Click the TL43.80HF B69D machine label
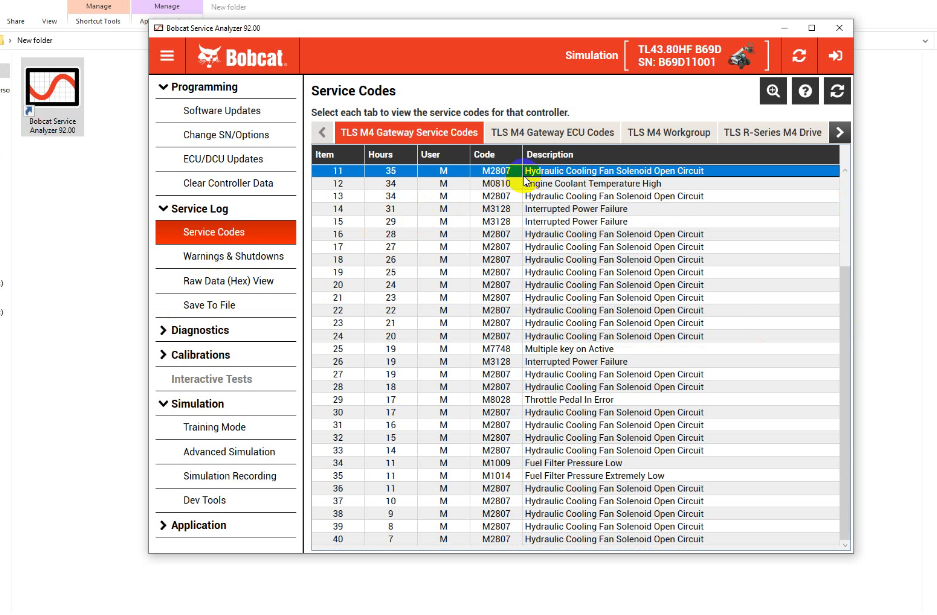937x615 pixels. (679, 49)
